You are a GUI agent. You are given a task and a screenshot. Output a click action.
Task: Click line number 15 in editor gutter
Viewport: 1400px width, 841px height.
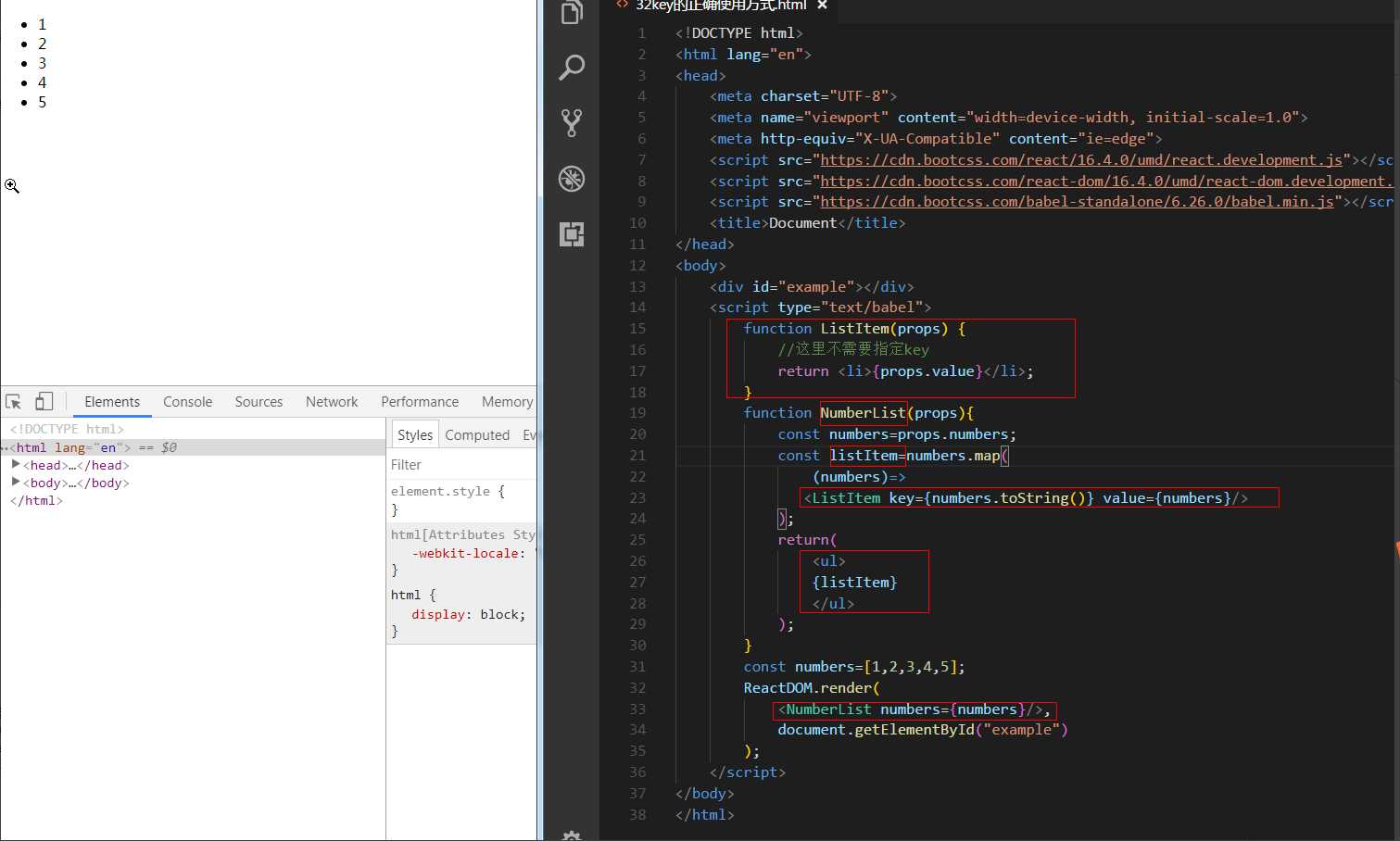(637, 328)
